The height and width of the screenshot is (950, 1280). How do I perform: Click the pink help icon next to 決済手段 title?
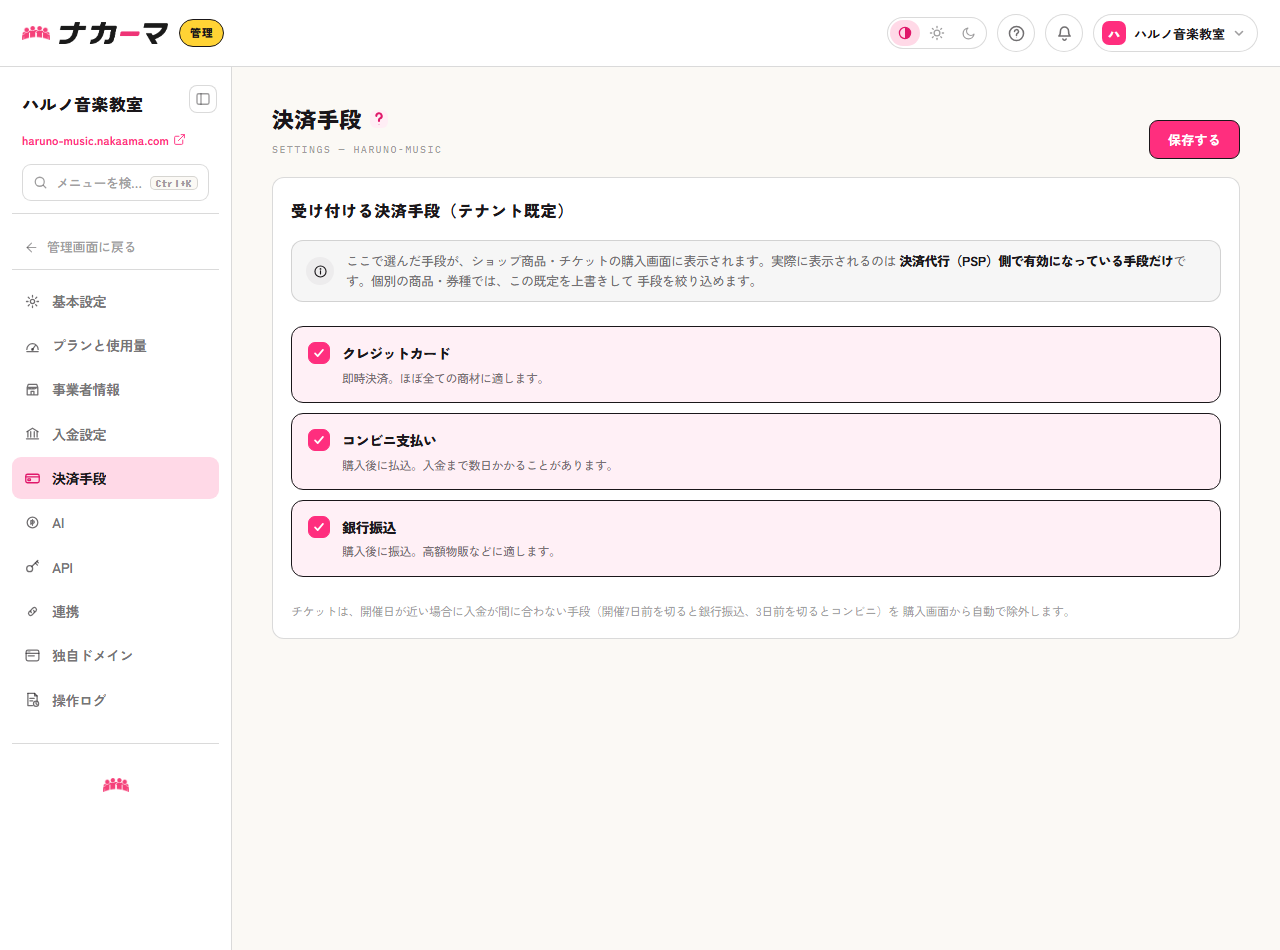tap(378, 118)
